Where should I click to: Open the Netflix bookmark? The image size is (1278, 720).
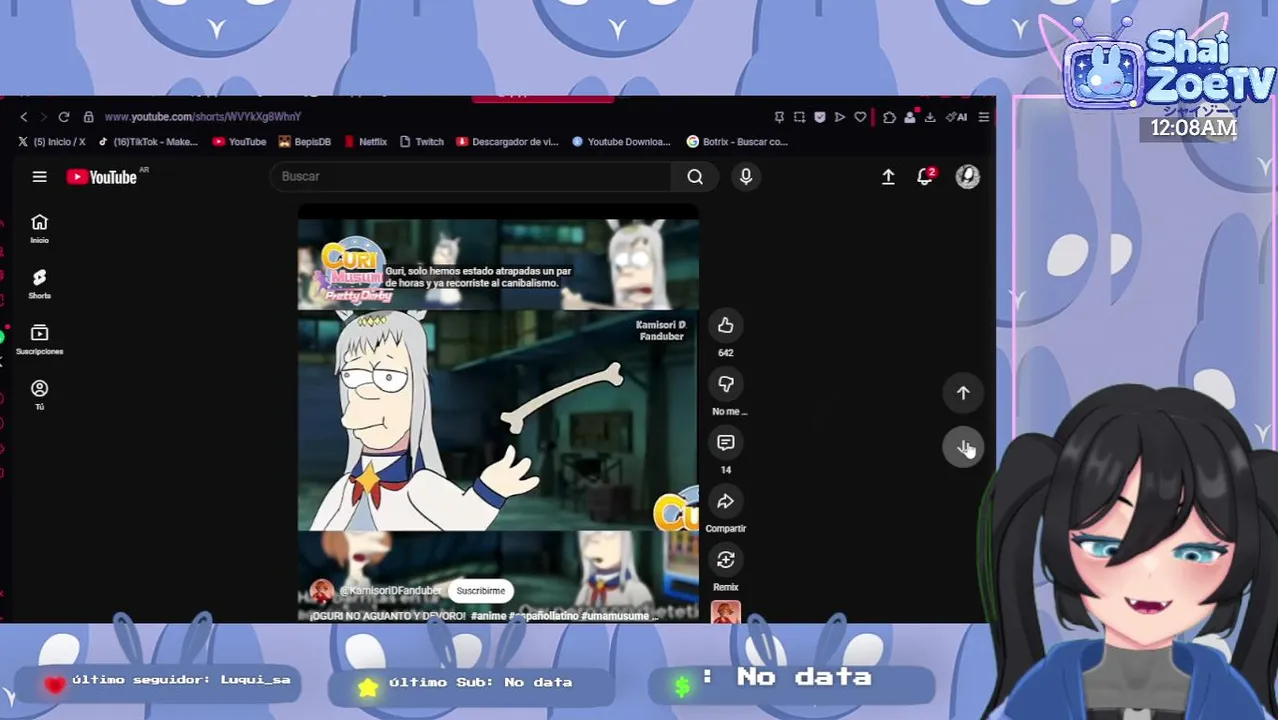click(x=365, y=142)
